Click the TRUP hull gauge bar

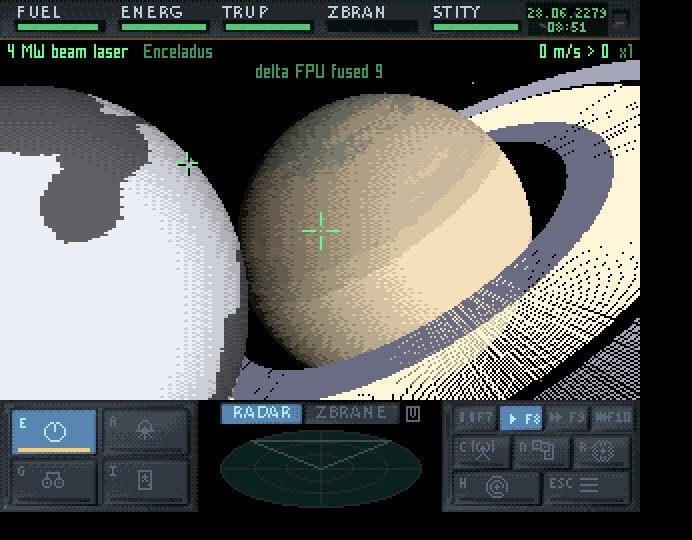268,27
